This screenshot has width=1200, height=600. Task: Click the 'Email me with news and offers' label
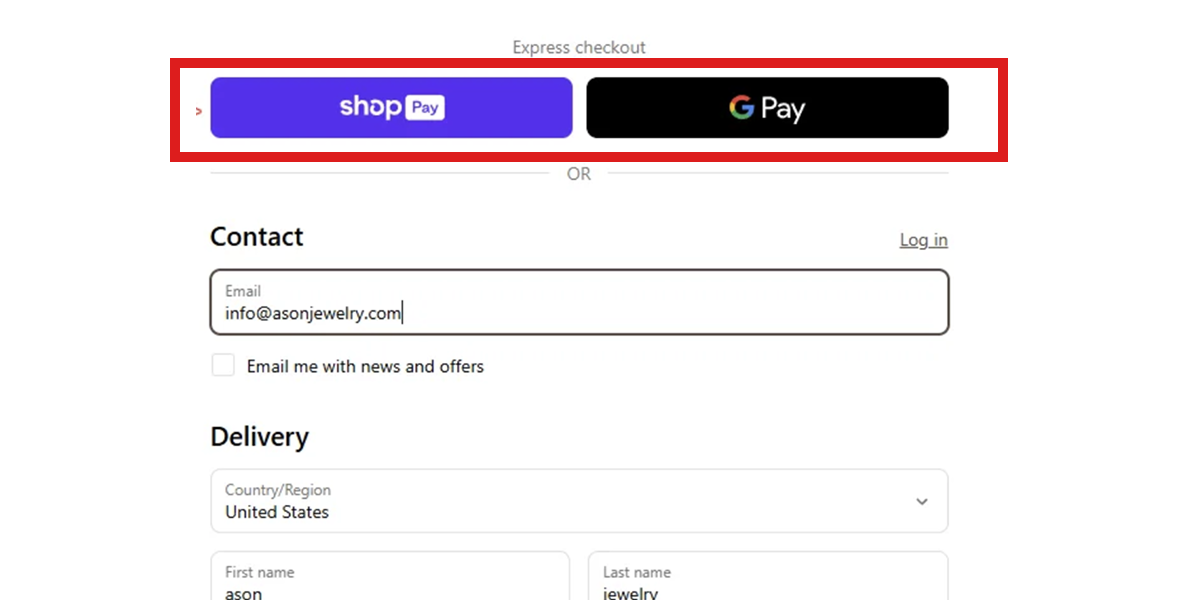[x=365, y=366]
